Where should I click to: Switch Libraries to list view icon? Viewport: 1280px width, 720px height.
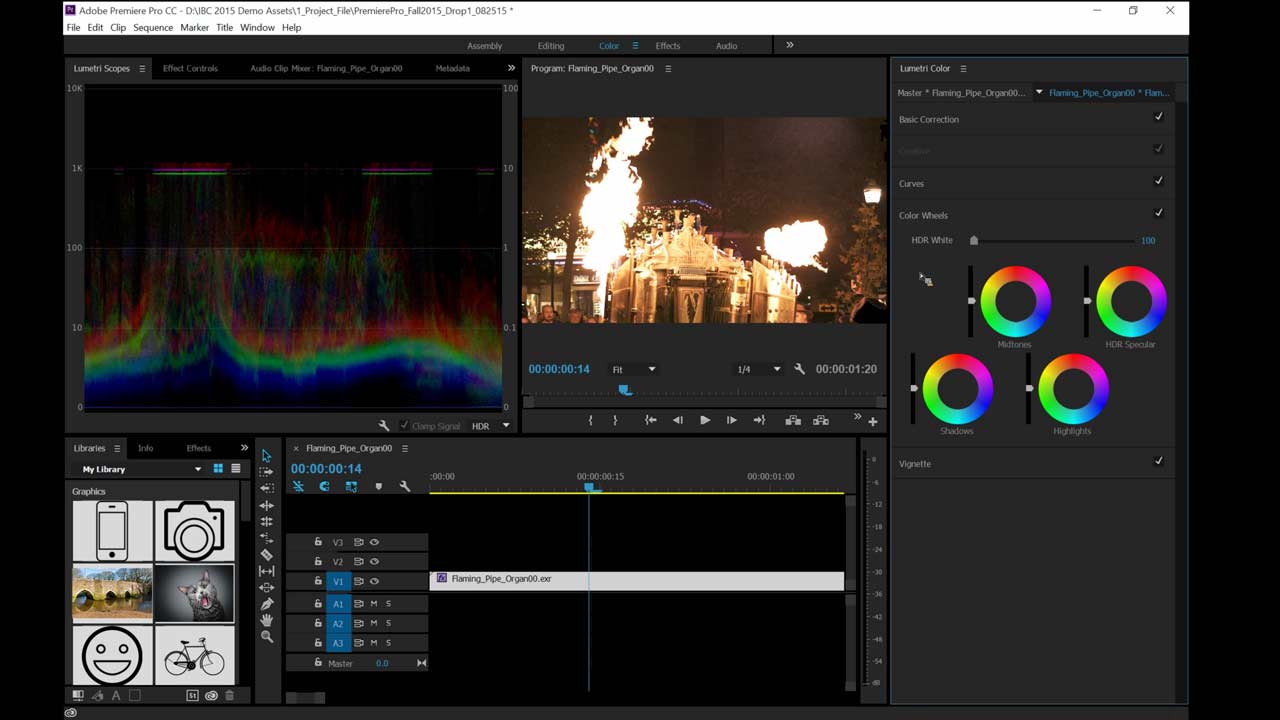point(236,469)
